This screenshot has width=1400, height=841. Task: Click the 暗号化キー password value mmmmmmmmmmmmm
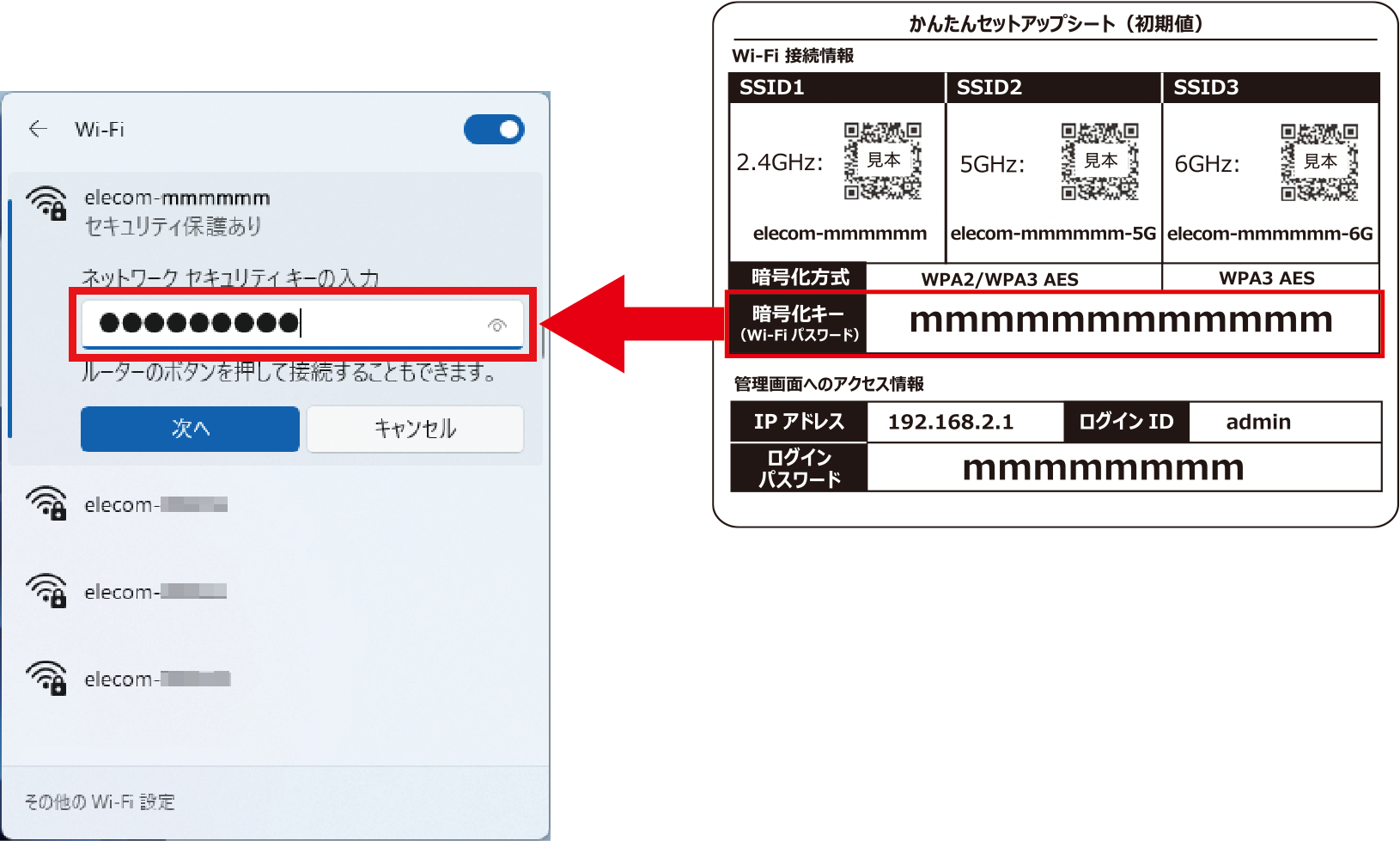(1121, 320)
